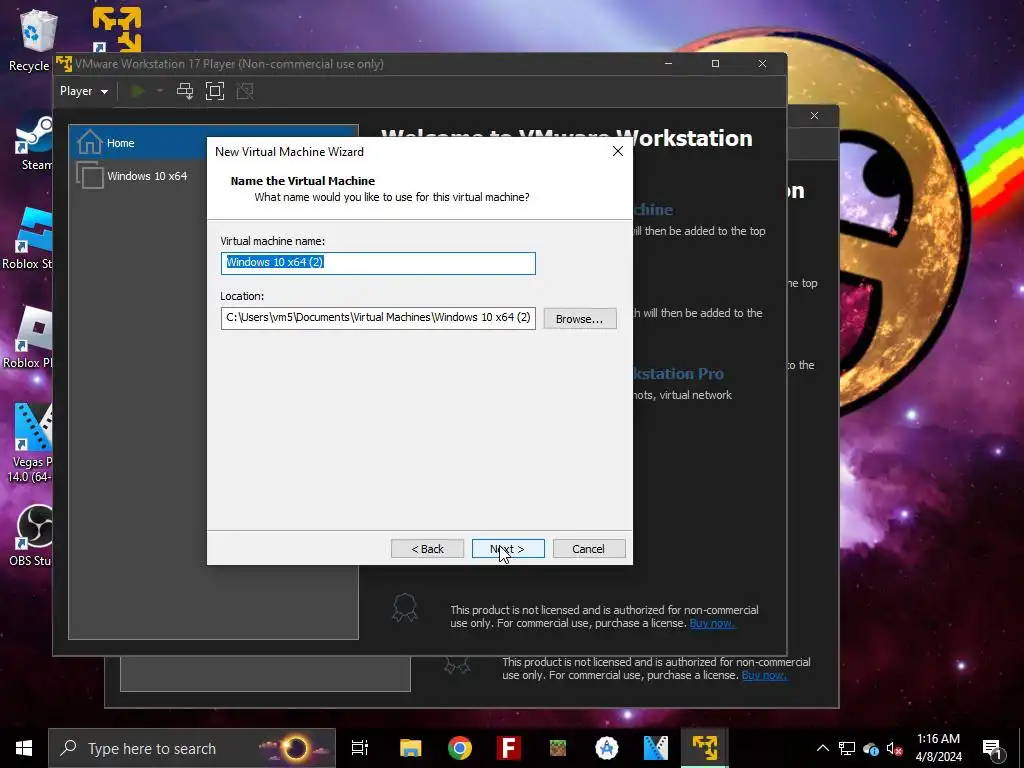Click Send Ctrl+Alt+Del toolbar icon
This screenshot has height=768, width=1024.
pyautogui.click(x=185, y=91)
